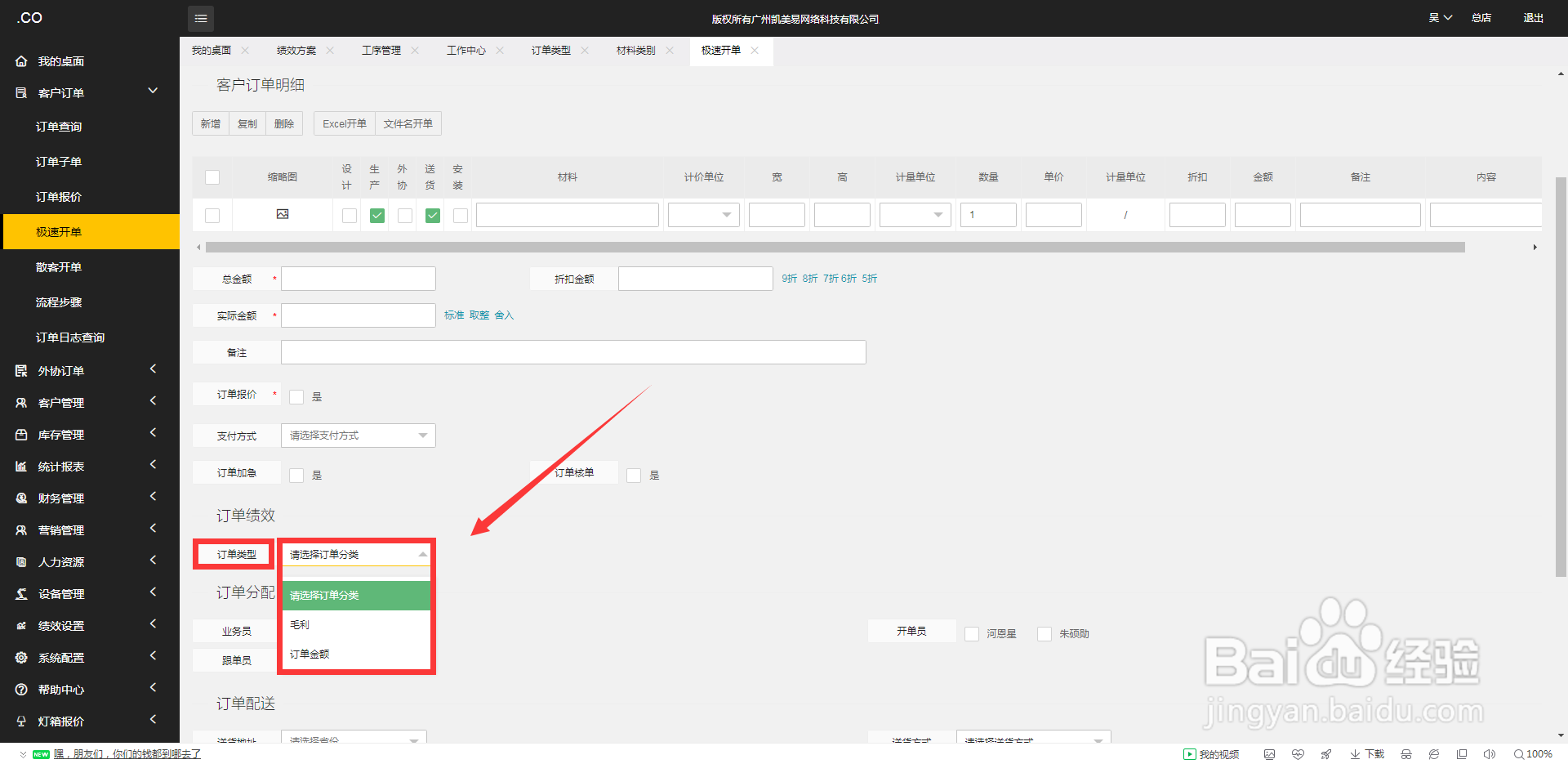Click the rocket accelerator icon in the status bar
The image size is (1568, 764).
[x=1326, y=754]
